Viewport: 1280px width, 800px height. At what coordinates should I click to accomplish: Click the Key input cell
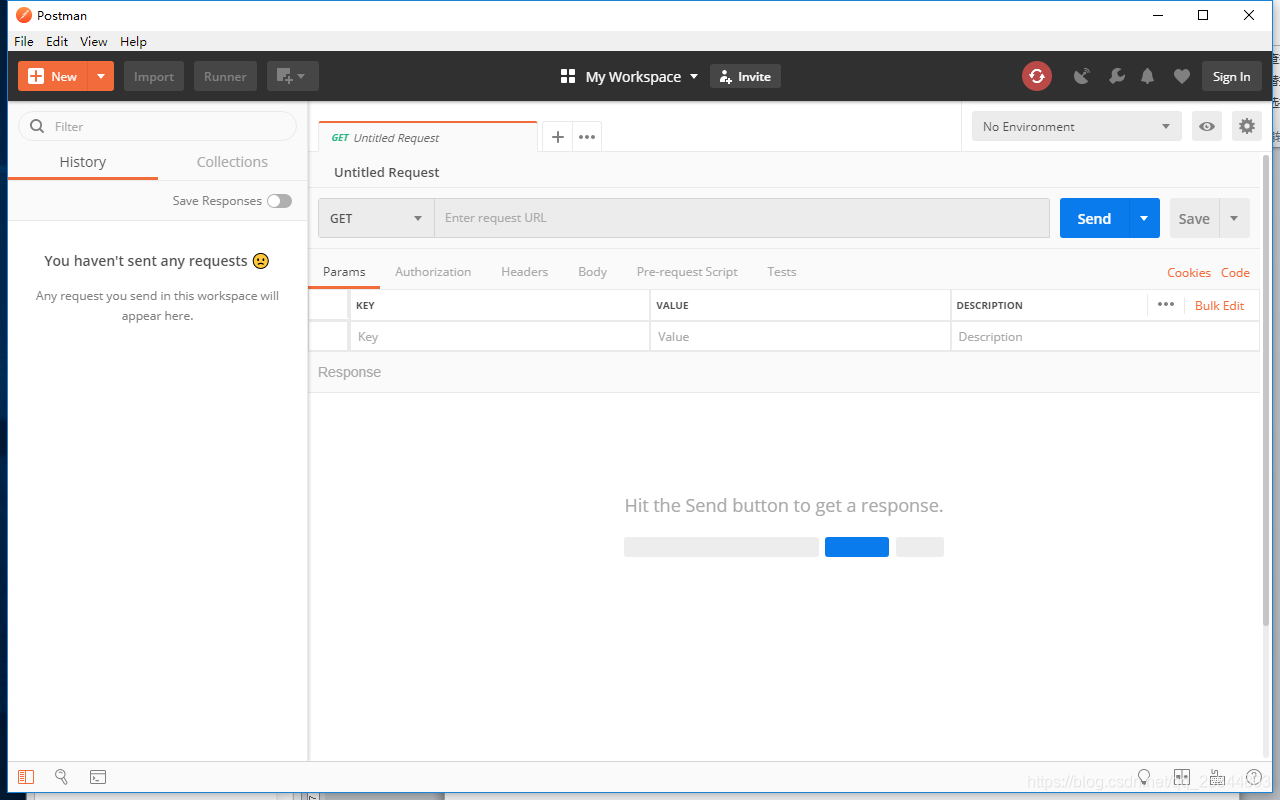pyautogui.click(x=499, y=337)
